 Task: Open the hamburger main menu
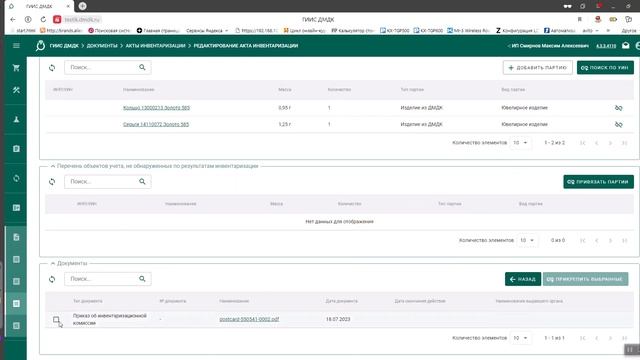[x=16, y=45]
